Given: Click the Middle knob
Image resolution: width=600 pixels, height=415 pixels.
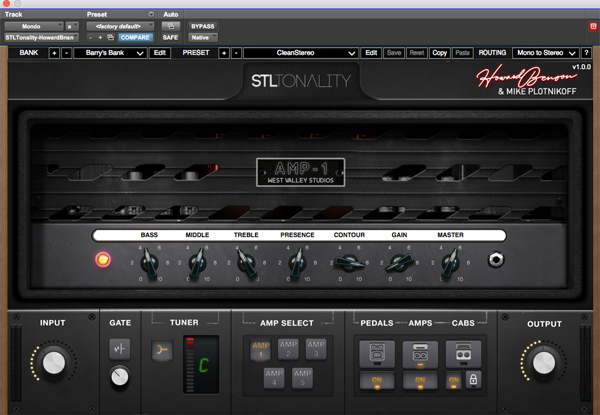Looking at the screenshot, I should click(x=197, y=263).
